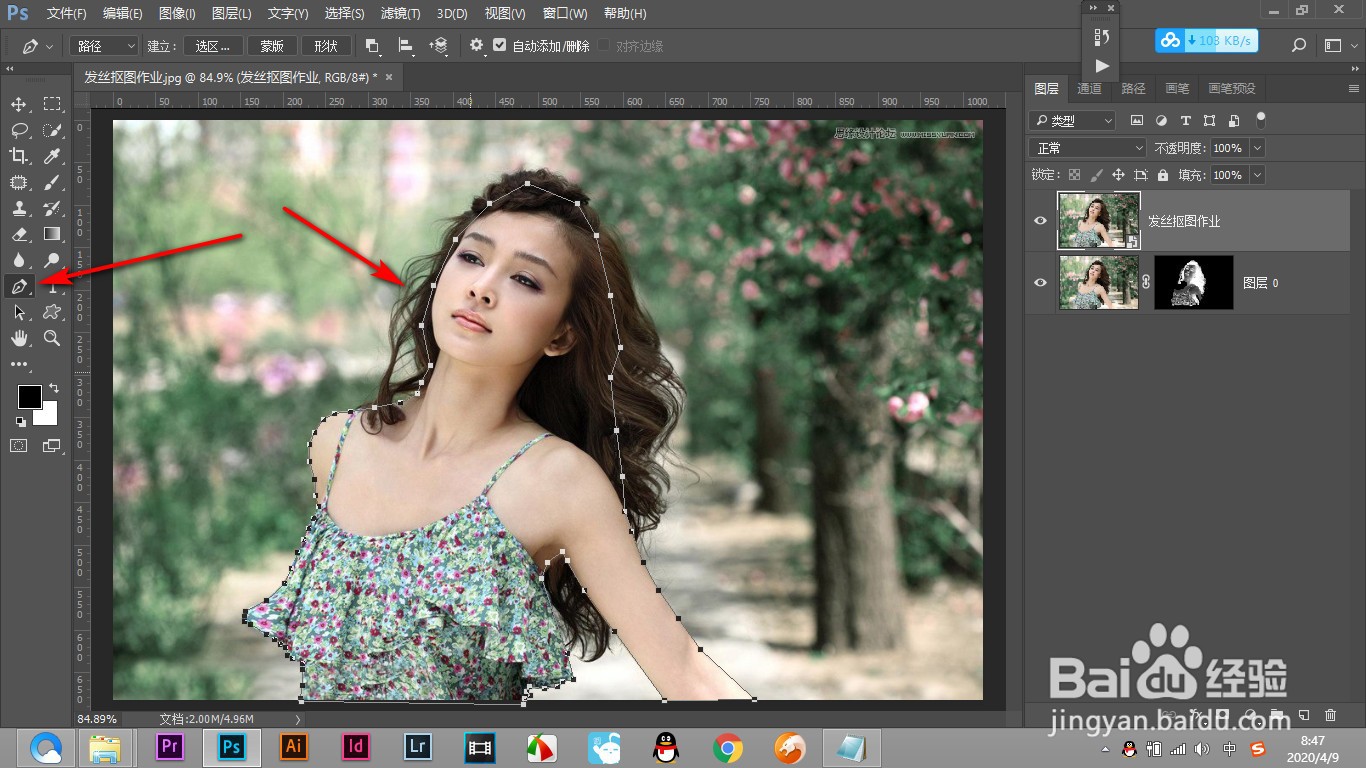Open the 图像(I) menu
1366x768 pixels.
[x=177, y=14]
